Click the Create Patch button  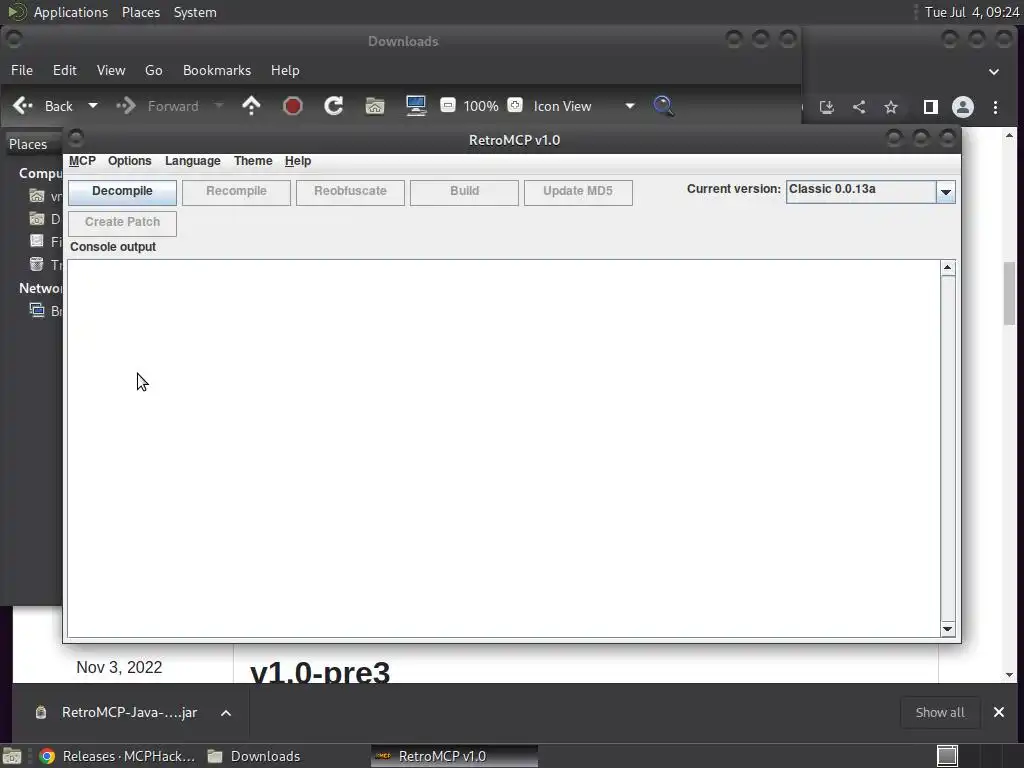pos(122,223)
